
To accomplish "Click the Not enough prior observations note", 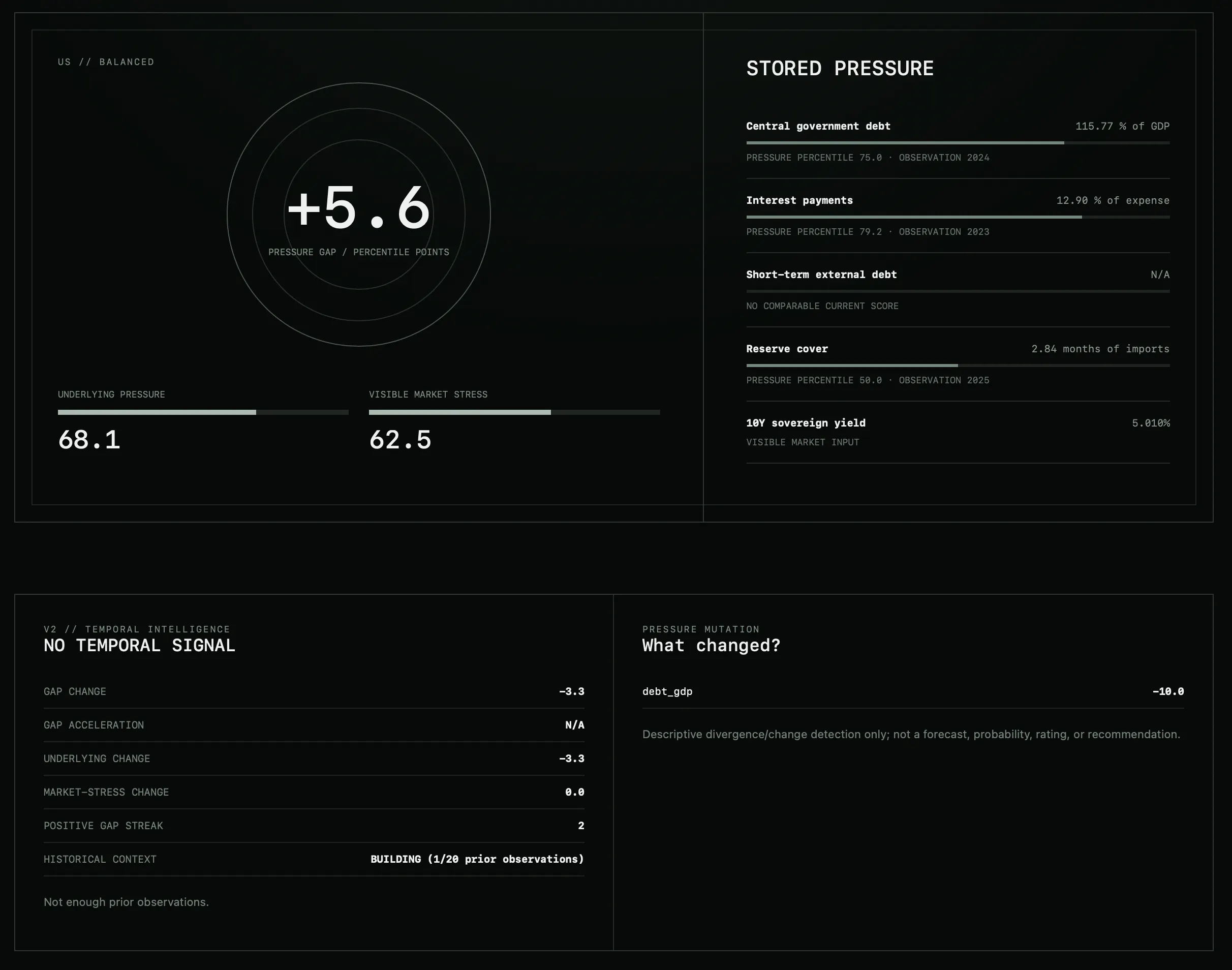I will coord(126,902).
